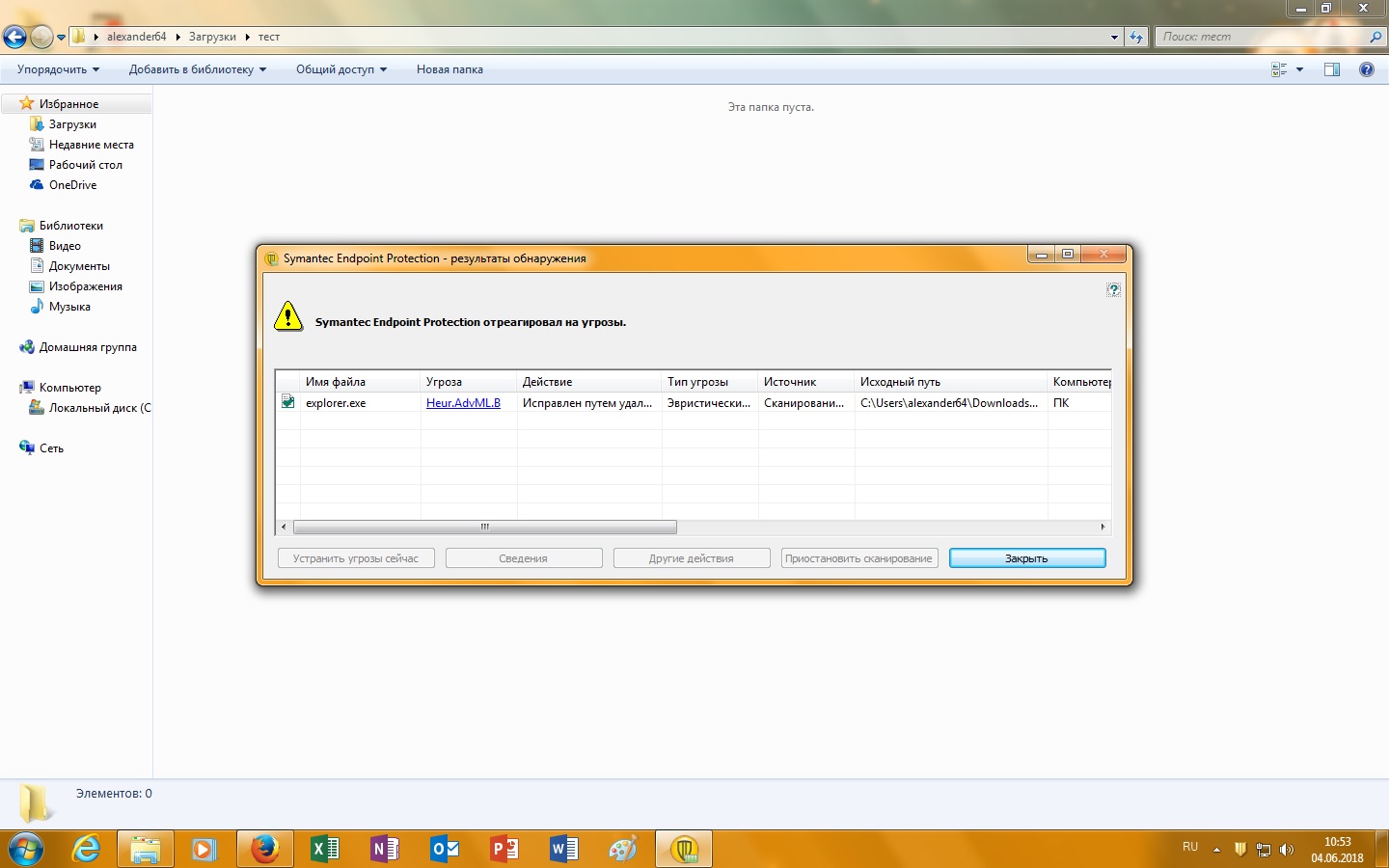This screenshot has width=1389, height=868.
Task: Change view with the view icon
Action: tap(1279, 69)
